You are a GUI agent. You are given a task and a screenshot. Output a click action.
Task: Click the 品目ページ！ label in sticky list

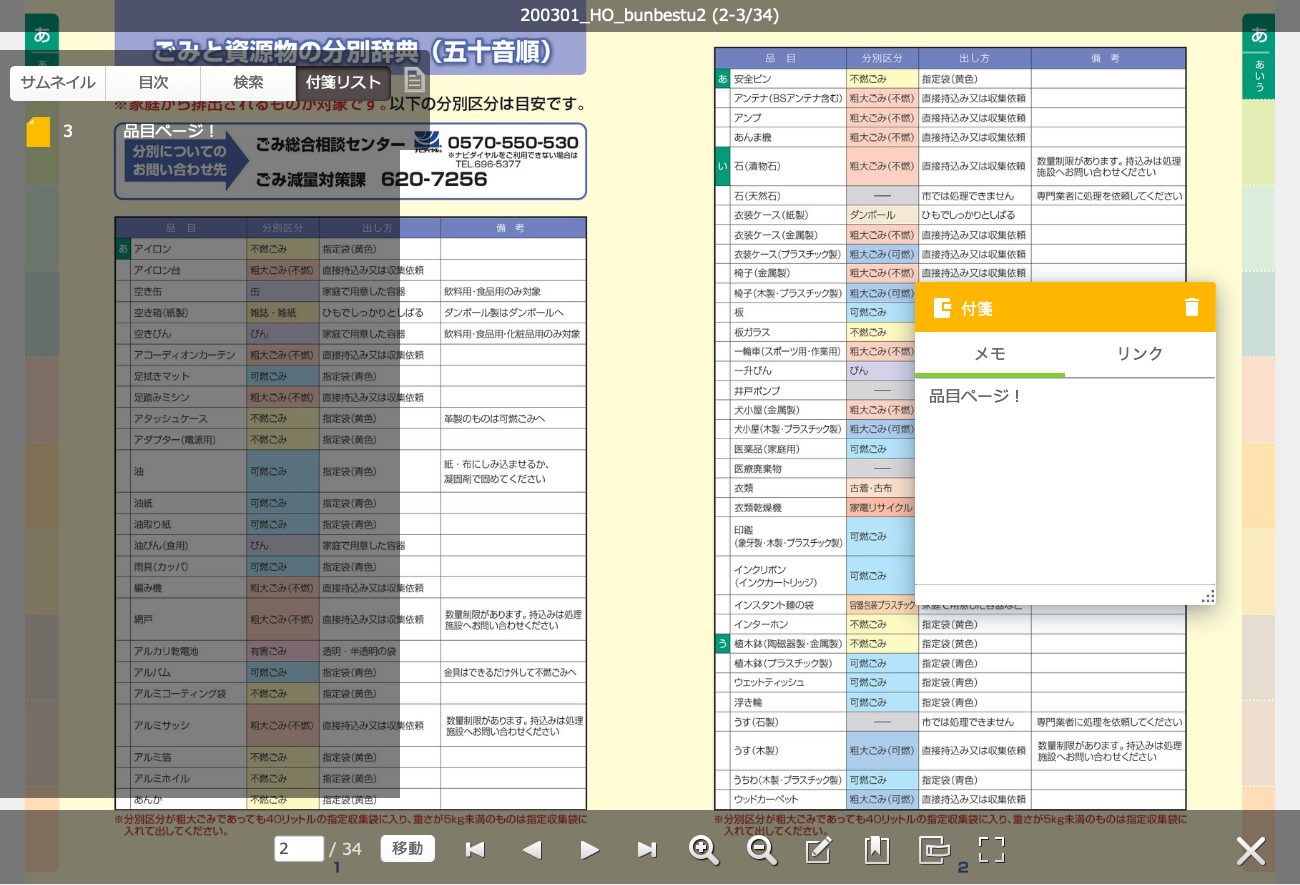click(x=170, y=131)
